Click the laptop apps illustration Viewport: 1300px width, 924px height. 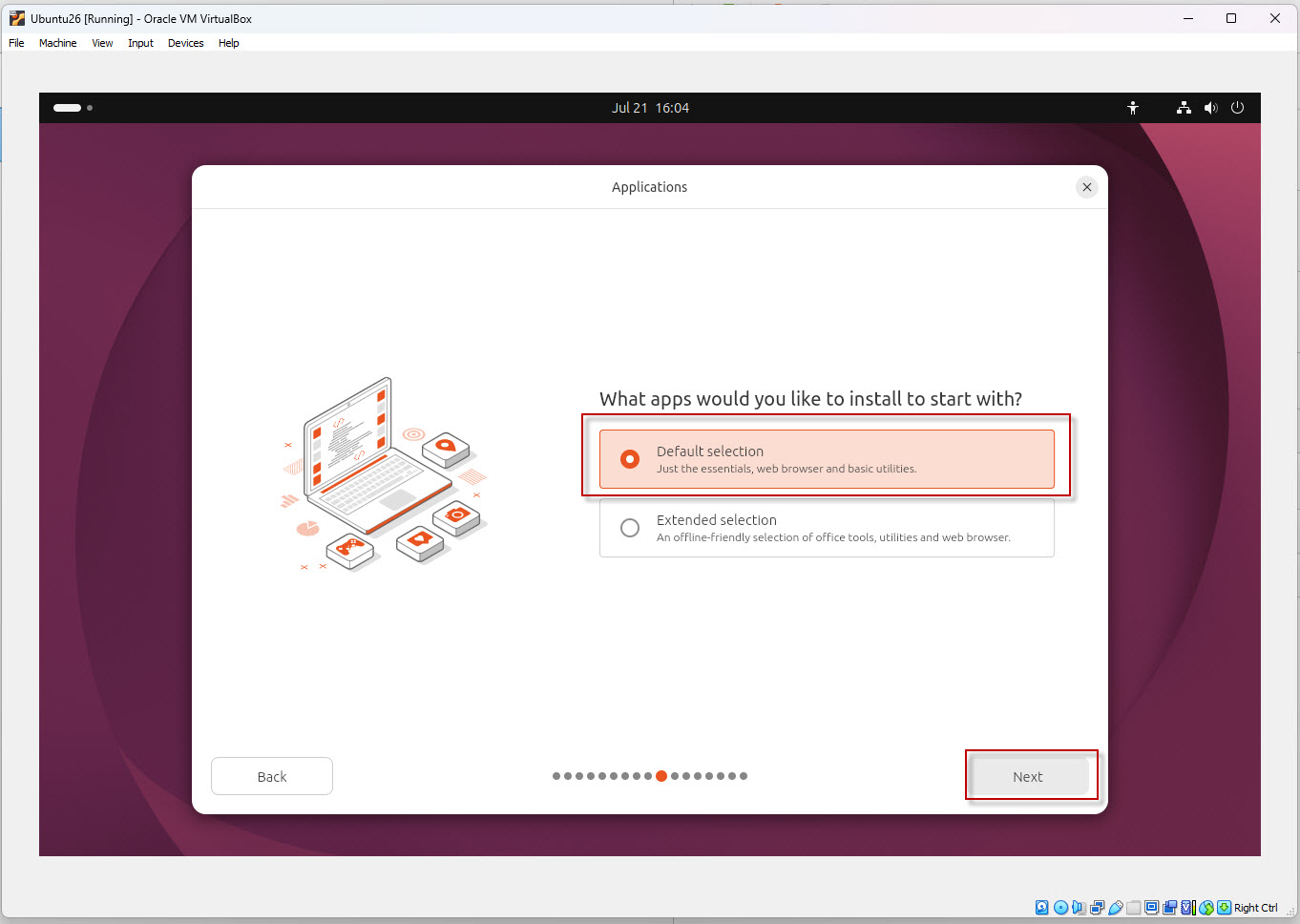pos(386,474)
